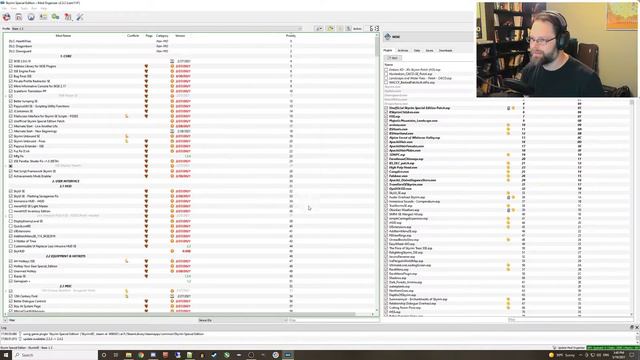Open the Executables gears toolbar icon
The width and height of the screenshot is (640, 360).
[x=56, y=17]
